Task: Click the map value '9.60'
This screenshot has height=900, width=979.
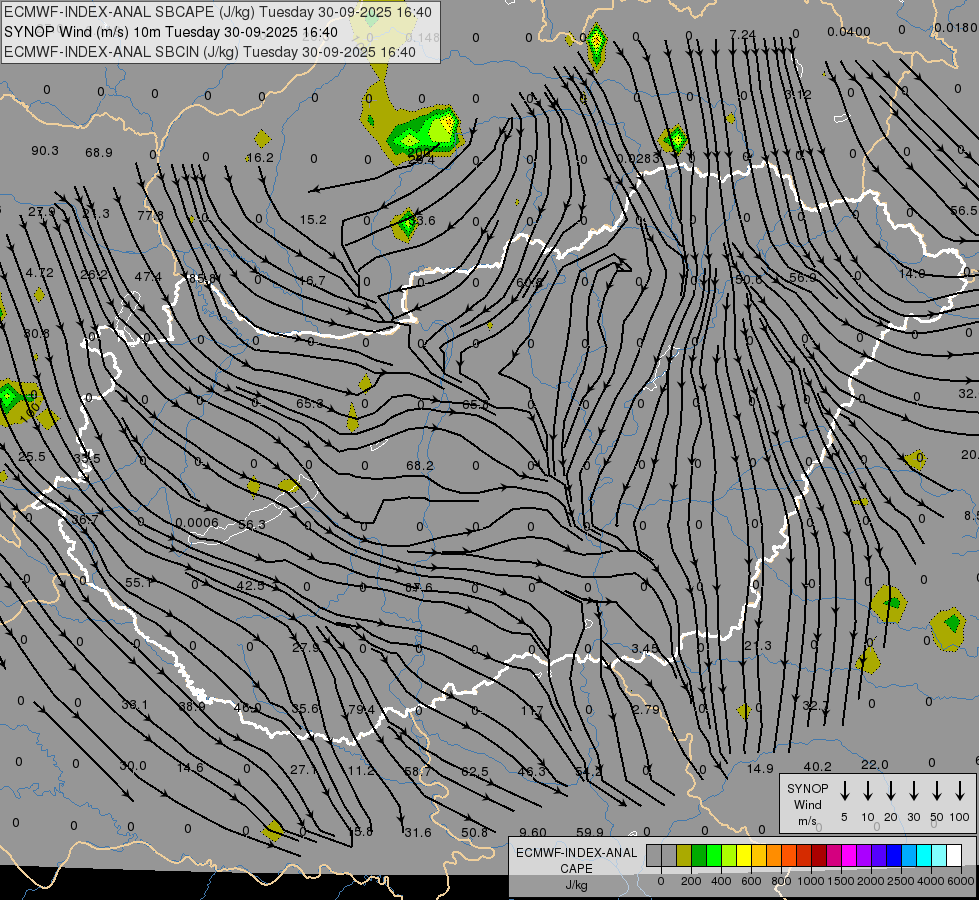Action: tap(533, 832)
